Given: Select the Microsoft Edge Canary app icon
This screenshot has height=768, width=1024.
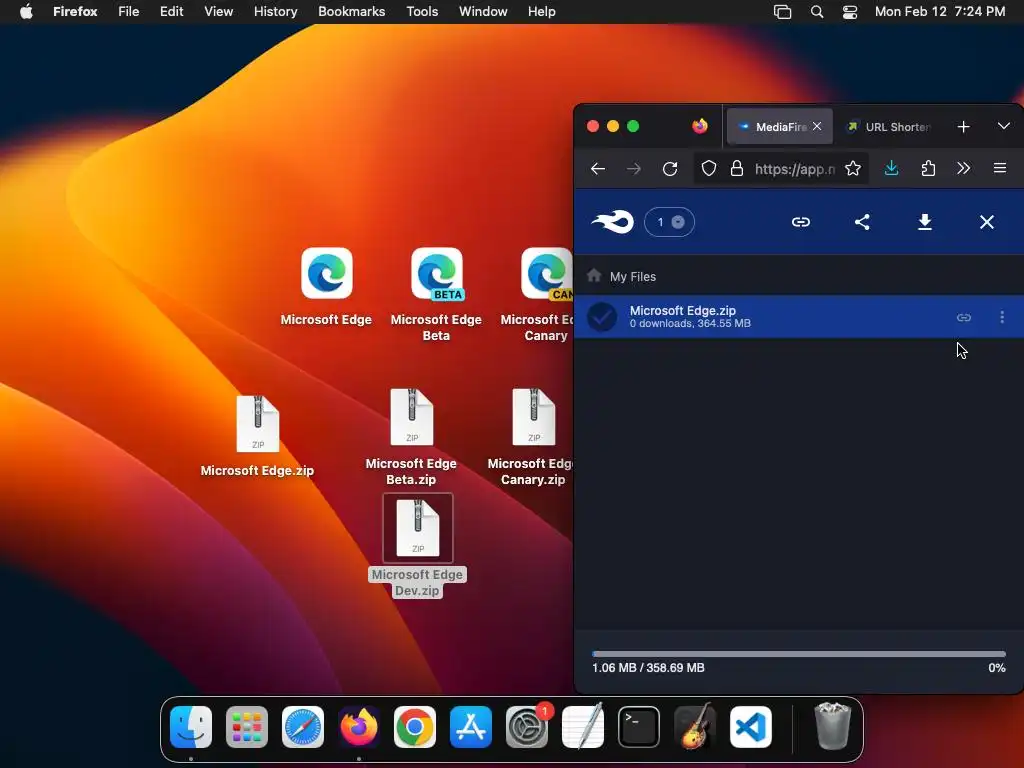Looking at the screenshot, I should point(546,273).
